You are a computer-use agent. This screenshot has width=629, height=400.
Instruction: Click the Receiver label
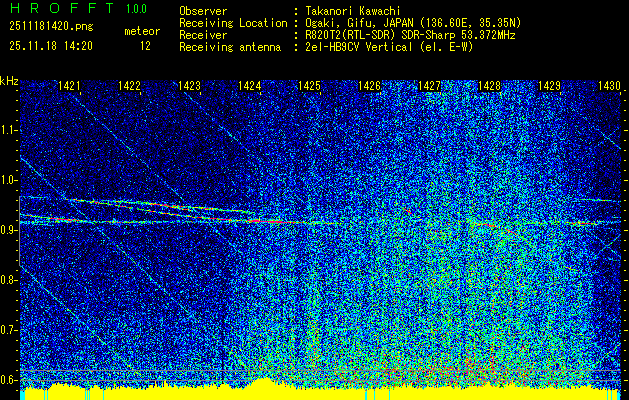pos(203,35)
